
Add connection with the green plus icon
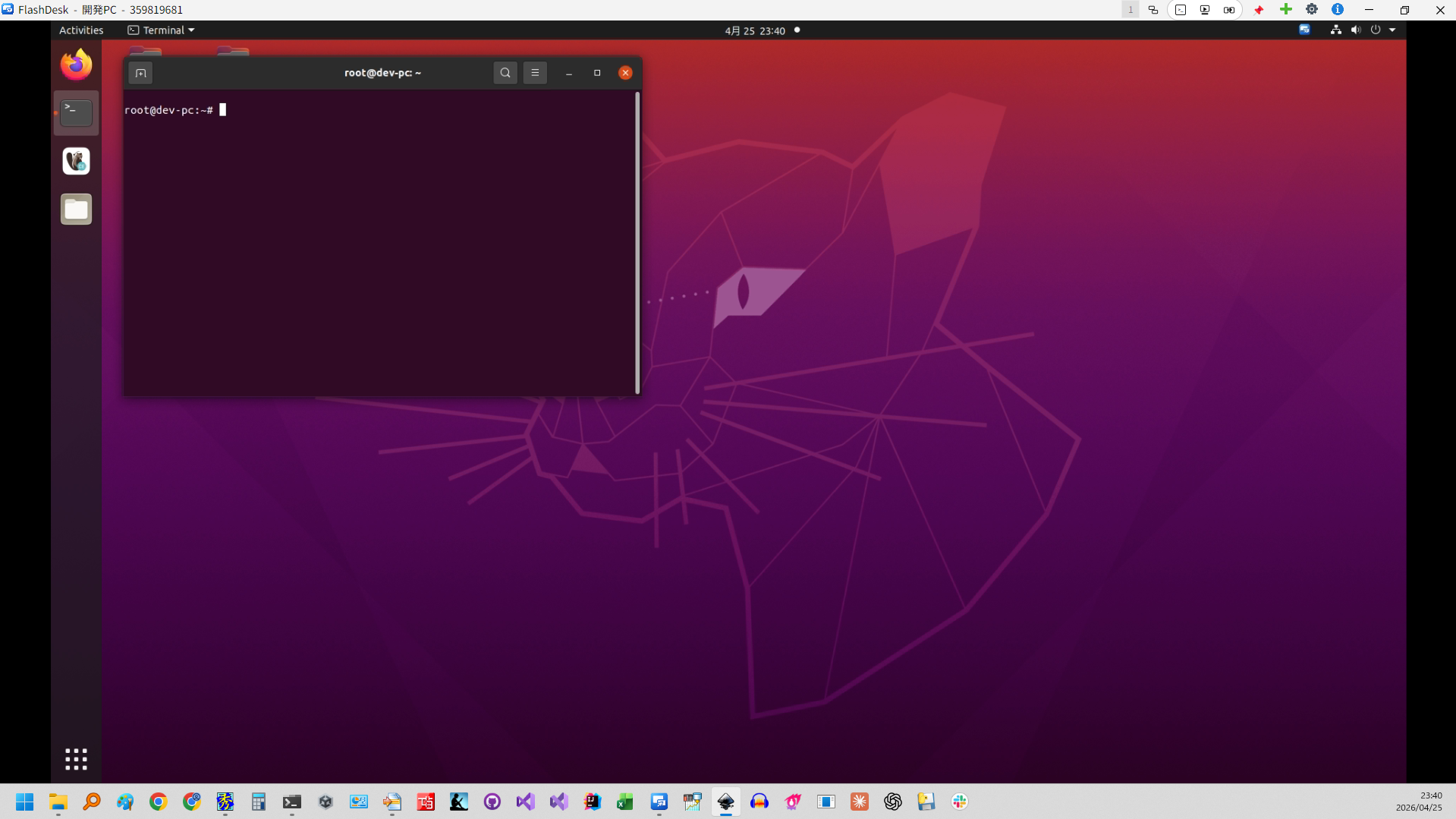pyautogui.click(x=1286, y=10)
